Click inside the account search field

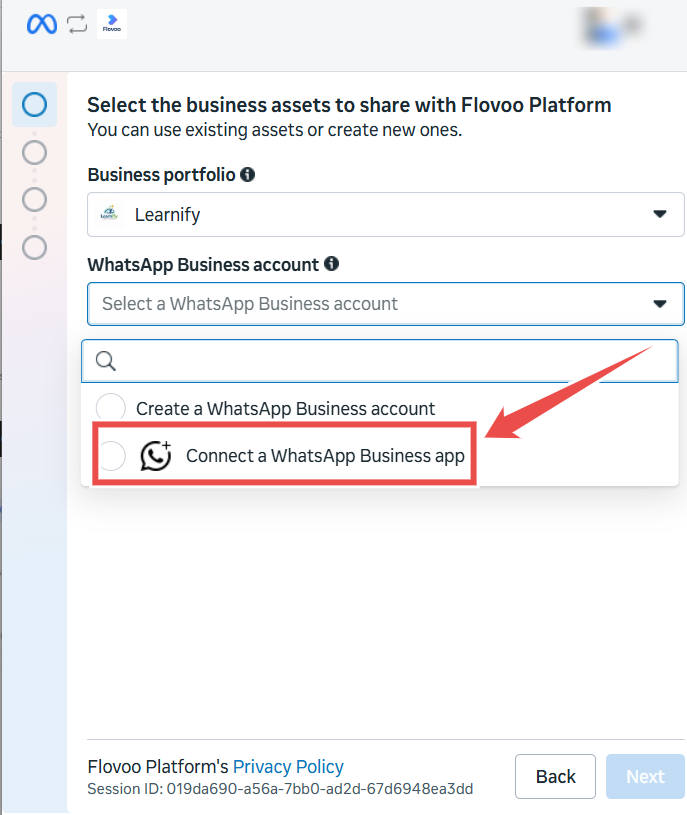(x=380, y=361)
